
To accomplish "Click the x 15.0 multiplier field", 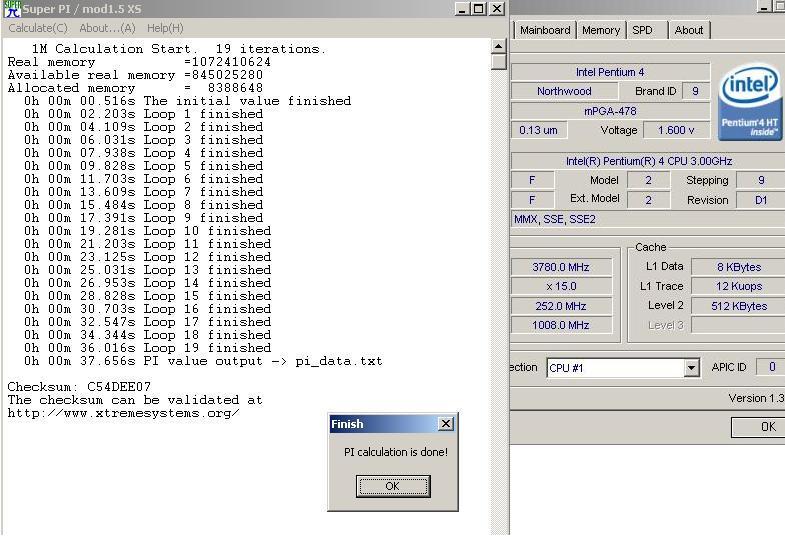I will tap(561, 286).
